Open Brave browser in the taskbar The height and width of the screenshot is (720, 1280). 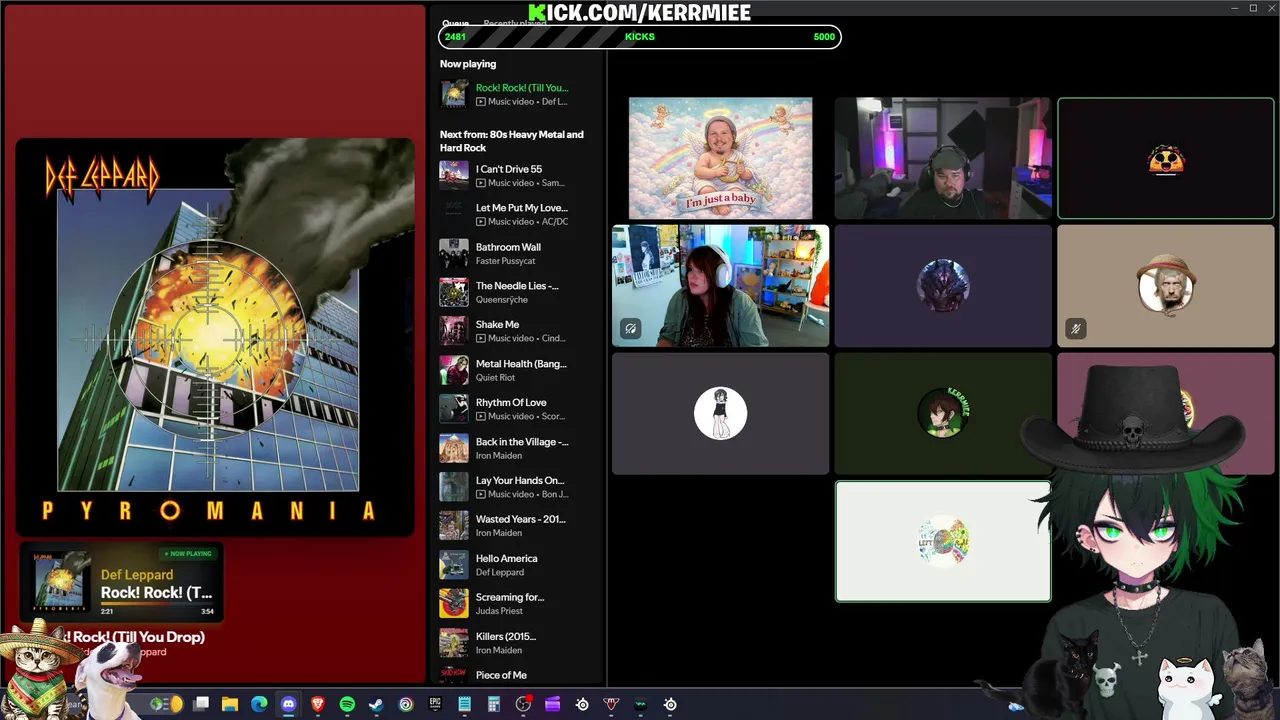coord(318,704)
